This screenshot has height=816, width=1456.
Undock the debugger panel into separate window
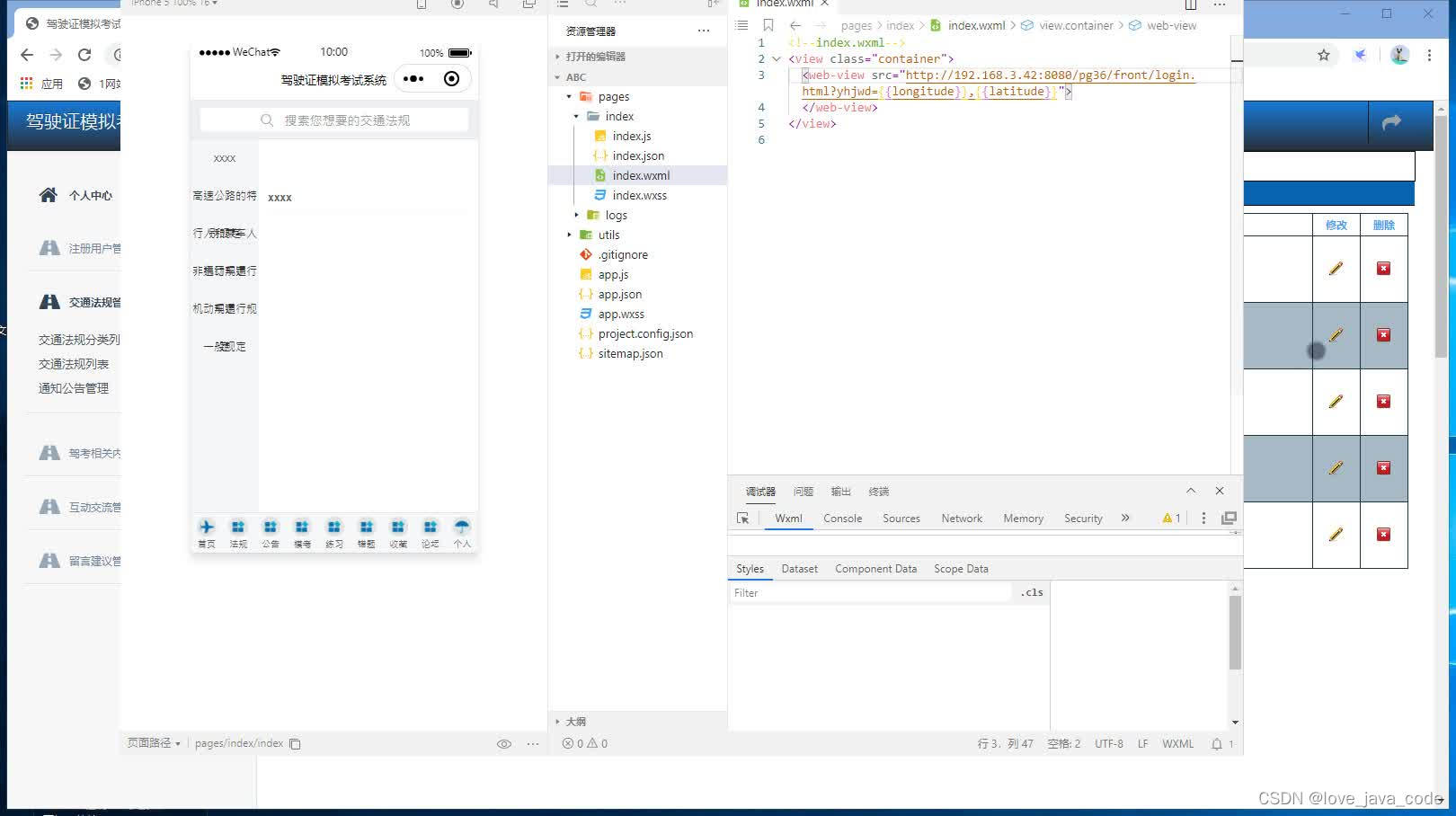click(1229, 519)
